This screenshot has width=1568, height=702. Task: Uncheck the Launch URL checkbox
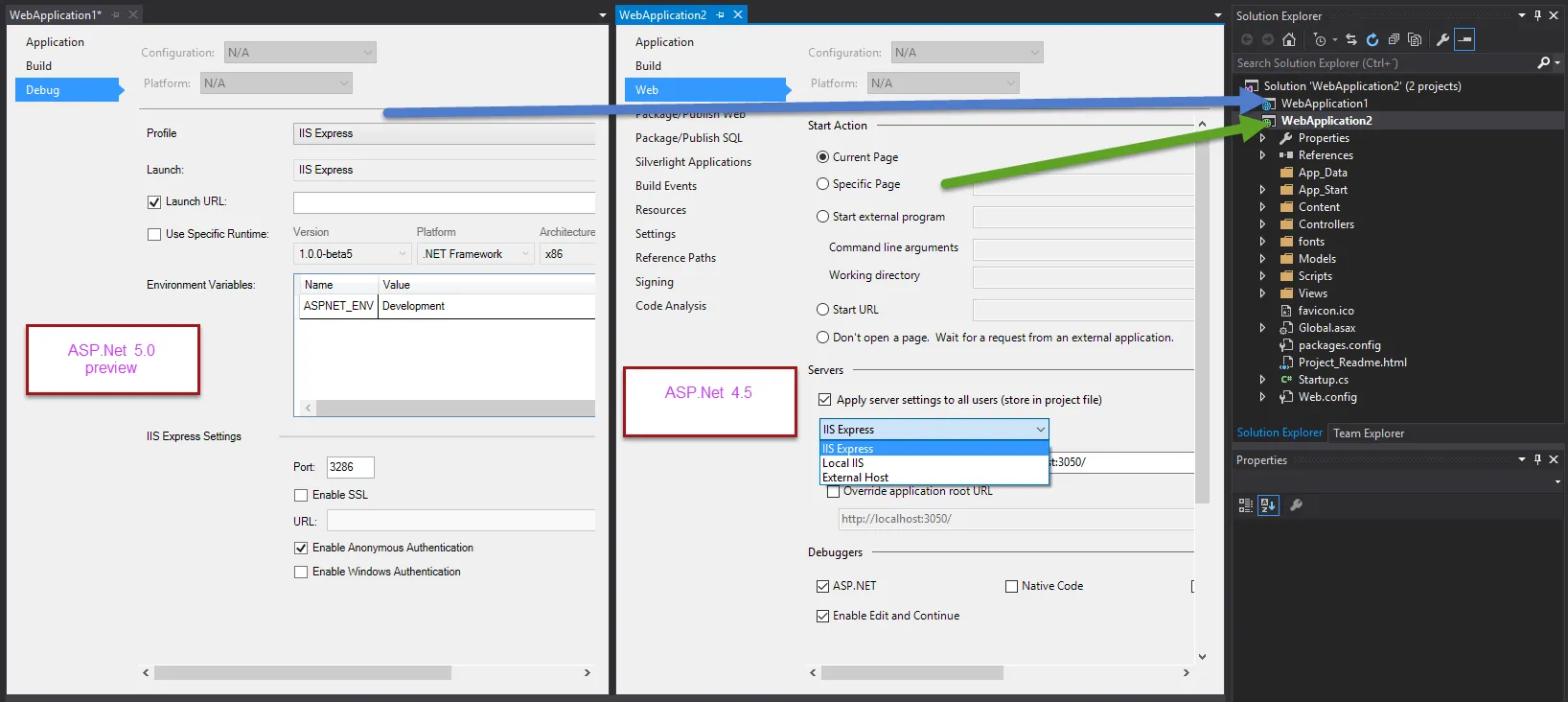(x=154, y=202)
